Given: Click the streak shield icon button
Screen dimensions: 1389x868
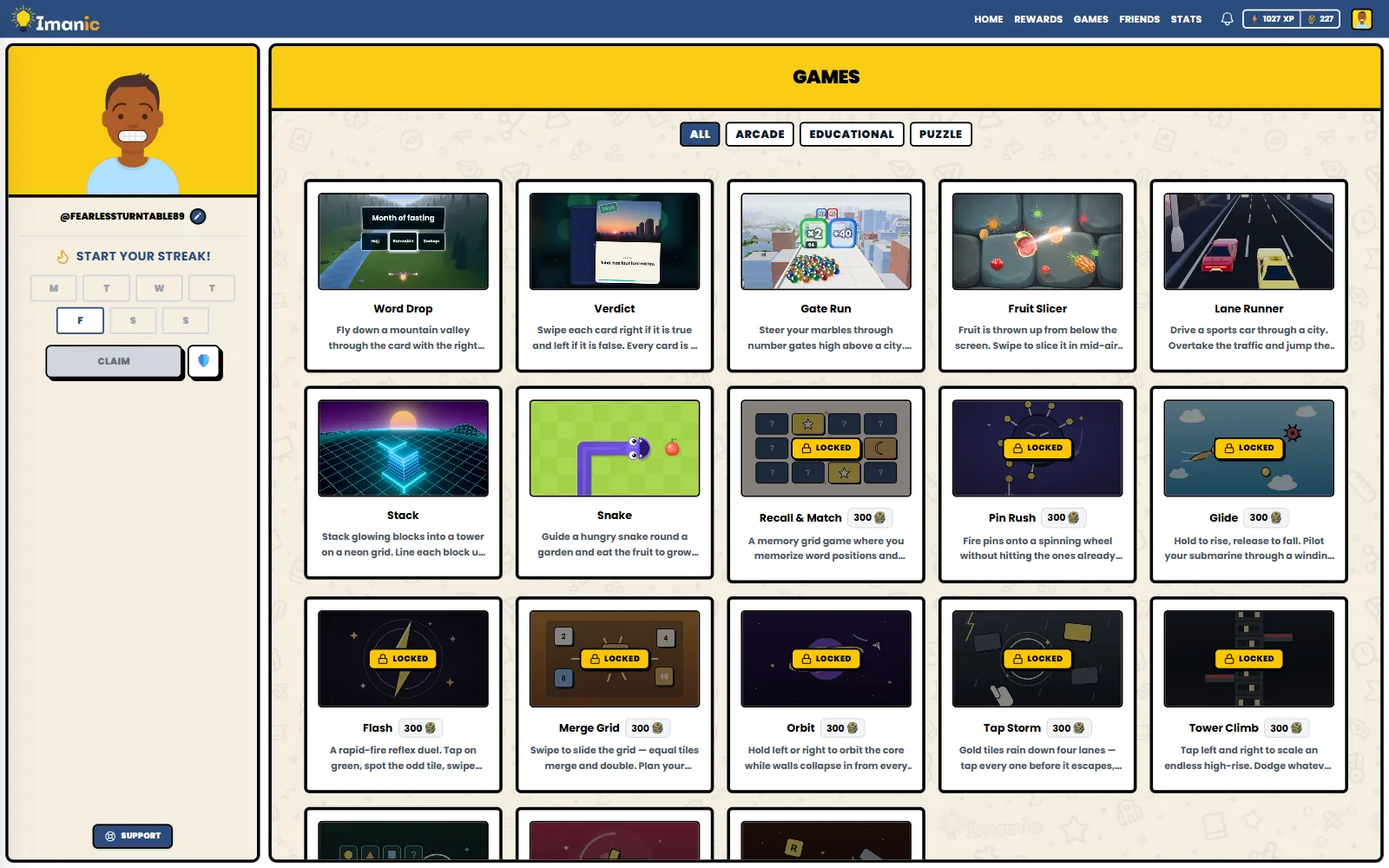Looking at the screenshot, I should tap(204, 361).
